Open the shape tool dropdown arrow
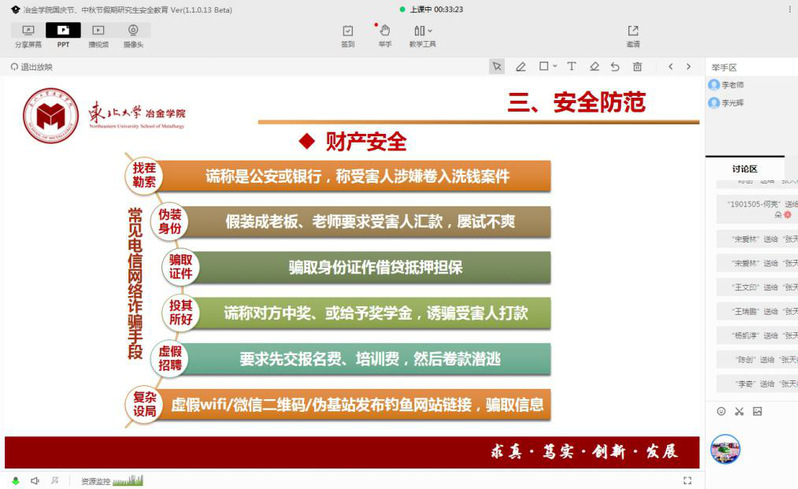The width and height of the screenshot is (798, 489). pyautogui.click(x=555, y=67)
